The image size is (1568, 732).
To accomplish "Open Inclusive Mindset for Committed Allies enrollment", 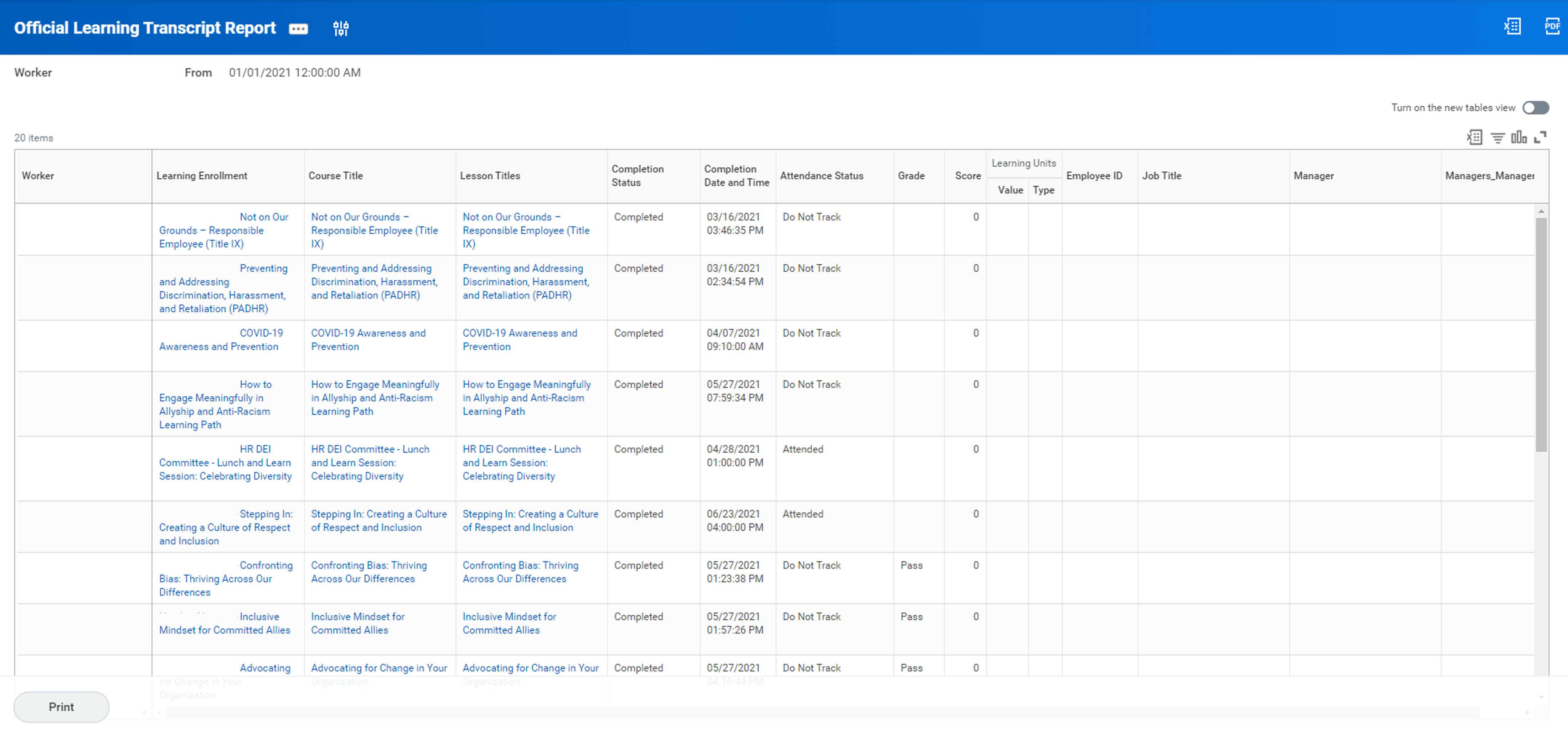I will (x=225, y=623).
